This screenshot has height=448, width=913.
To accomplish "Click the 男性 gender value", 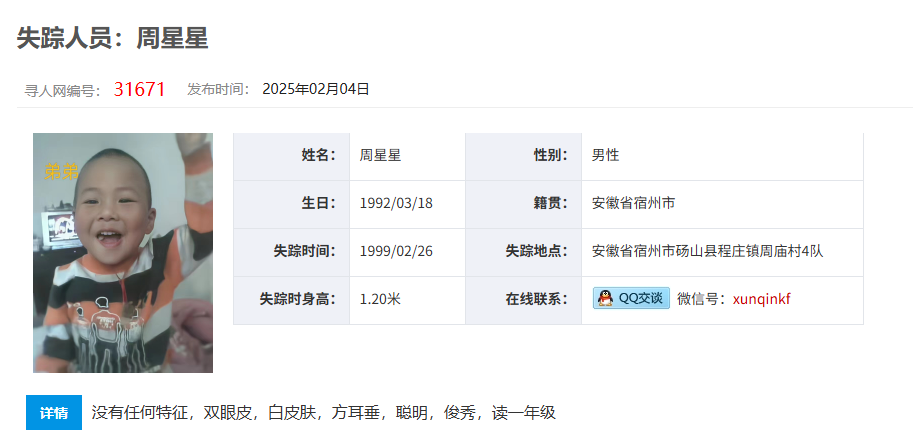I will [x=605, y=155].
